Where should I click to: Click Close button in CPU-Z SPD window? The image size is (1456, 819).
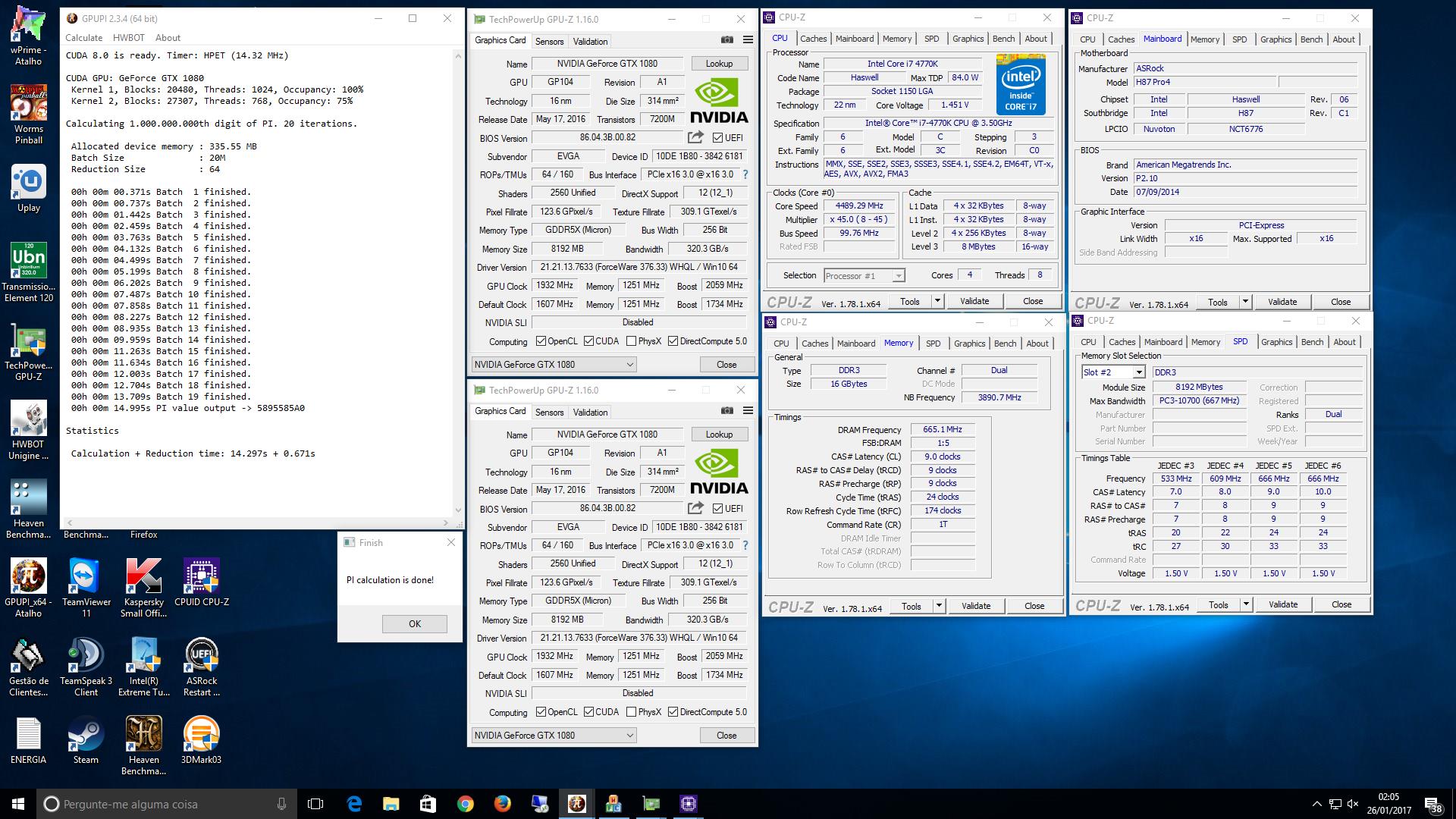1341,604
